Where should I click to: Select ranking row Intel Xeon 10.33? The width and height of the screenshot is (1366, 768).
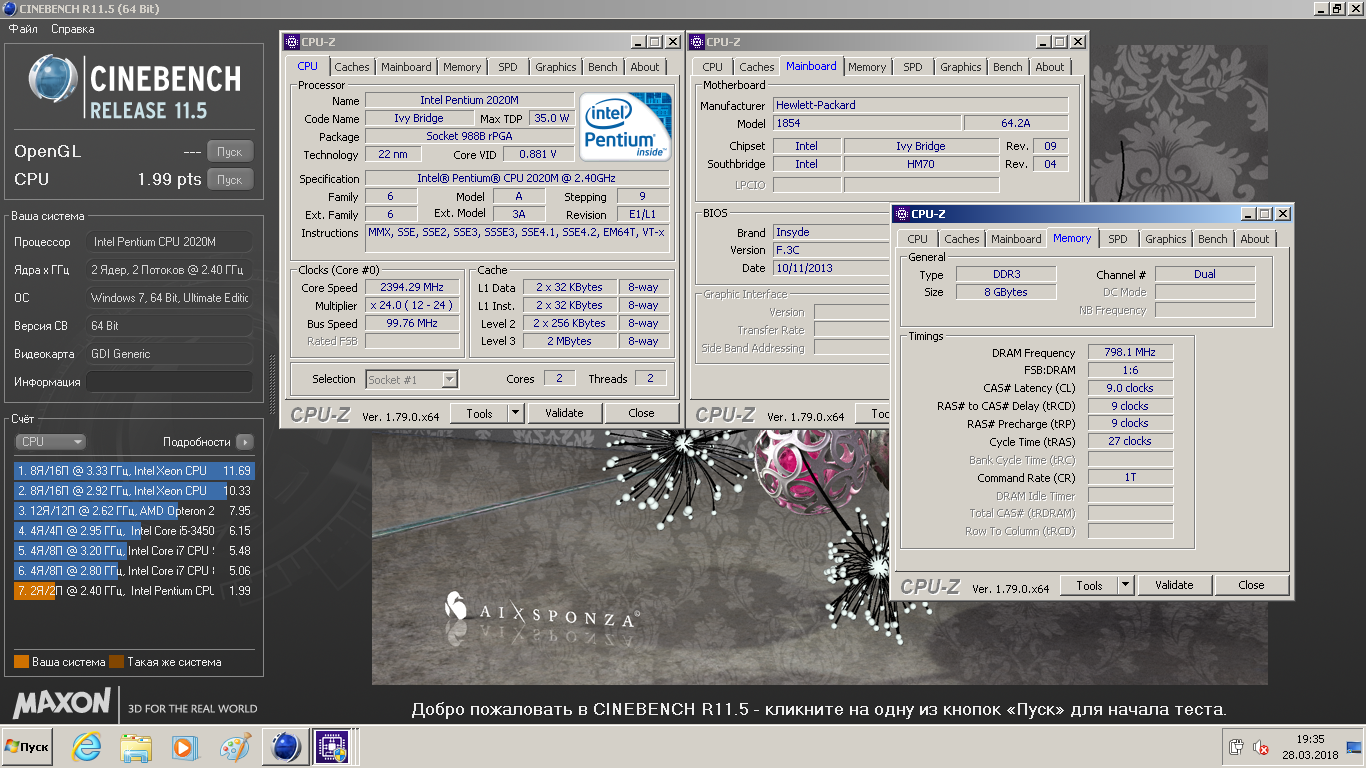(x=134, y=491)
